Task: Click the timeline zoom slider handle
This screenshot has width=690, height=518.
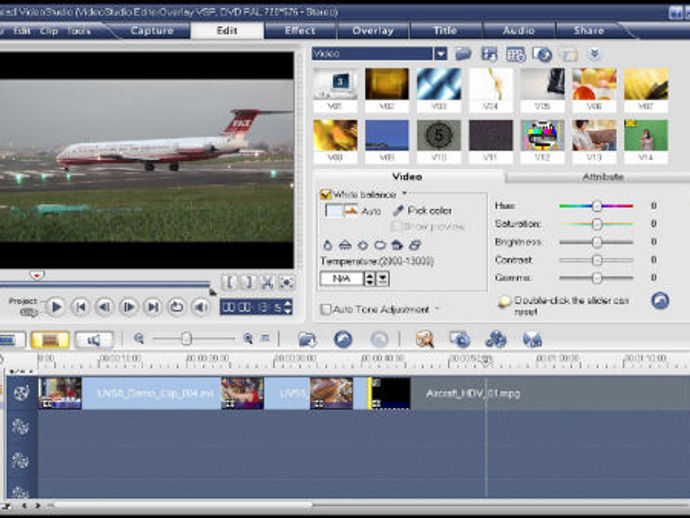Action: (x=187, y=338)
